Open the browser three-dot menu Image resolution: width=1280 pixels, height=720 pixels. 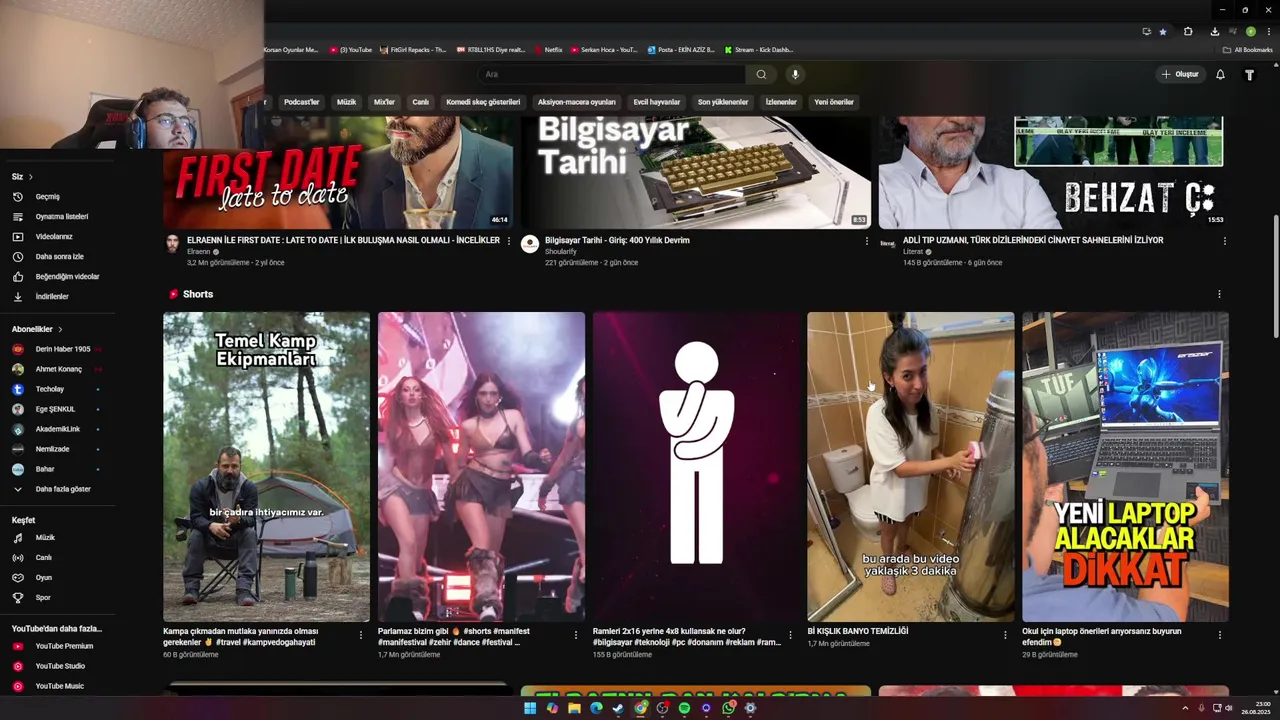click(1268, 31)
